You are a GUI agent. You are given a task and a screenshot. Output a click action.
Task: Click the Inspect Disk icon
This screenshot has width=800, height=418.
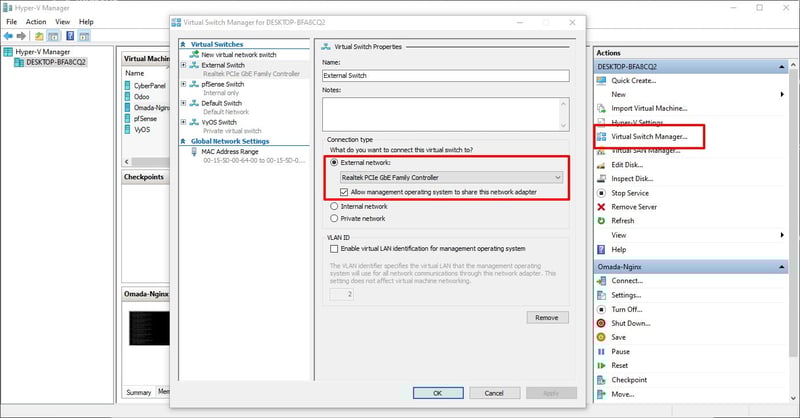coord(601,178)
